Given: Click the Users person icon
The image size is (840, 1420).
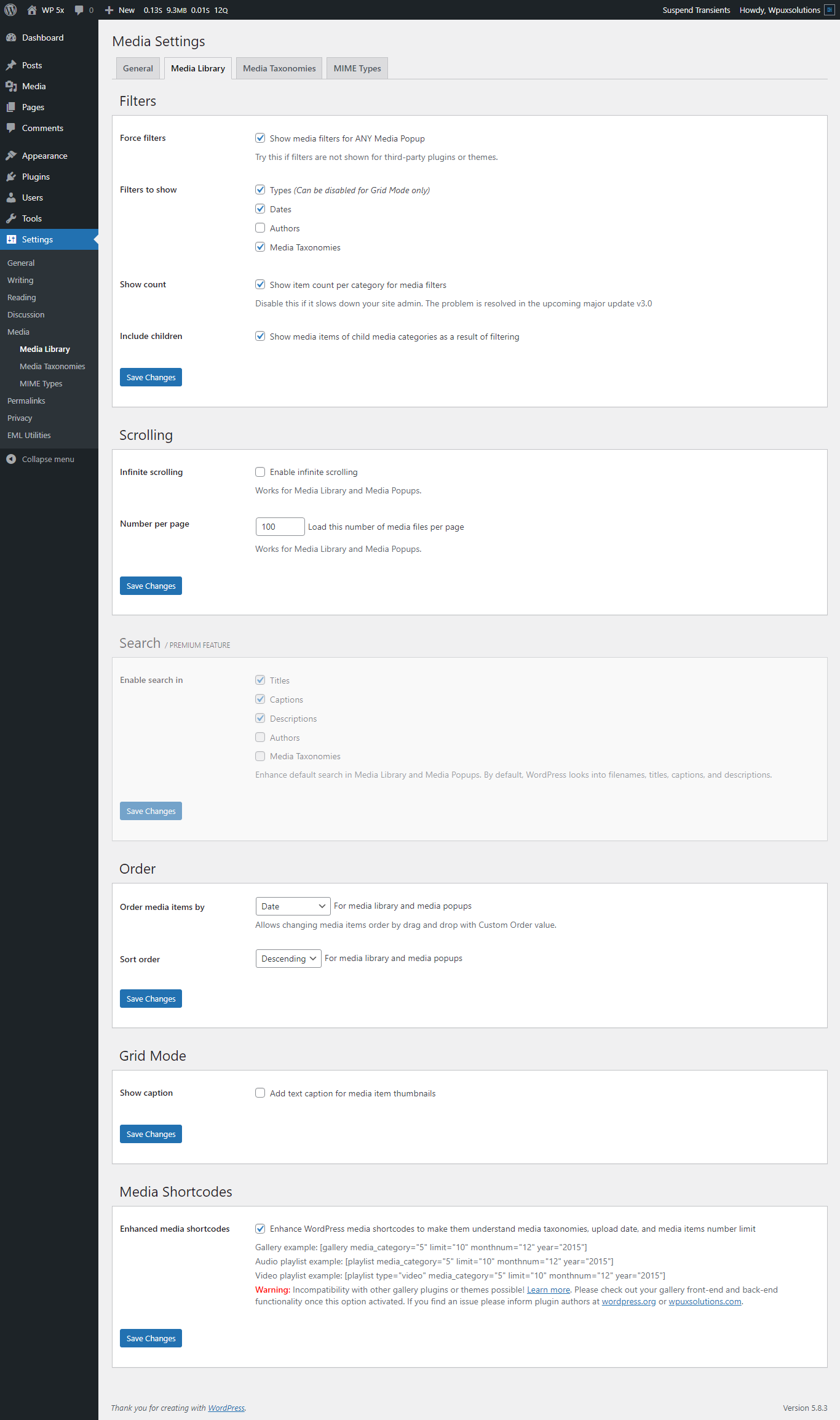Looking at the screenshot, I should pyautogui.click(x=11, y=197).
